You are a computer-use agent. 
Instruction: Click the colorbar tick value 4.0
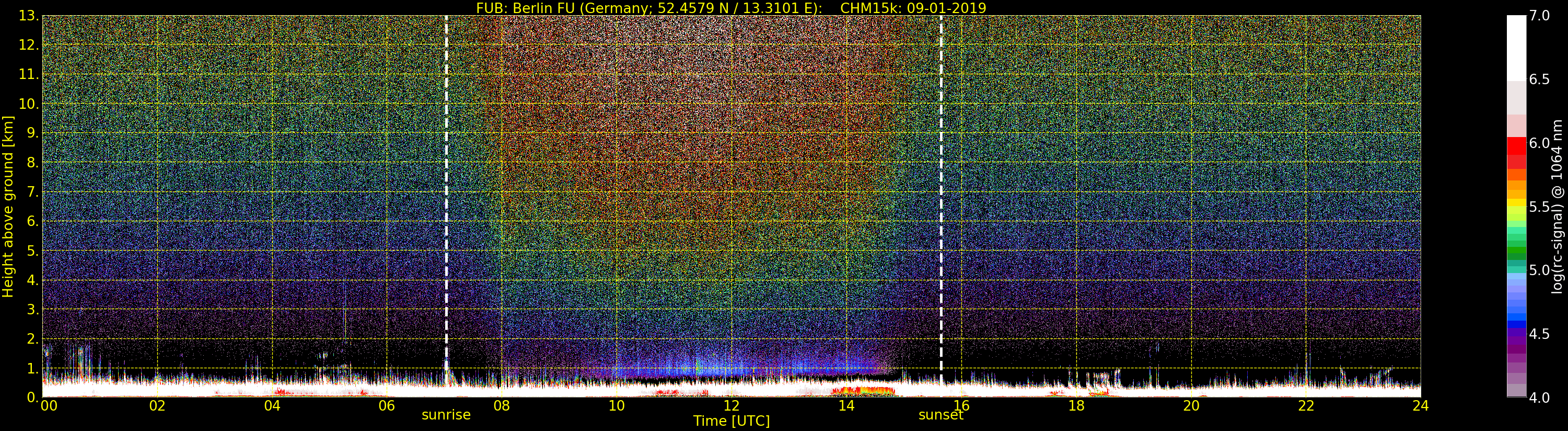coord(1539,398)
